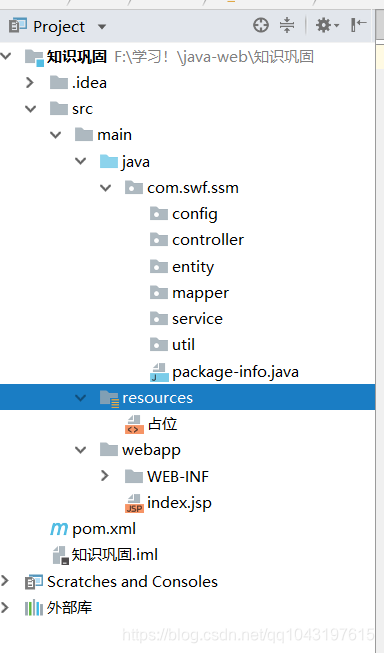Select the pom.xml file name
This screenshot has width=384, height=653.
point(104,529)
